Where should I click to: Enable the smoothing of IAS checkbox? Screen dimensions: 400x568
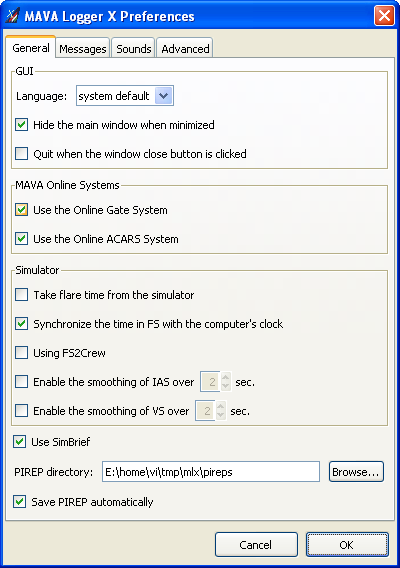click(x=21, y=382)
